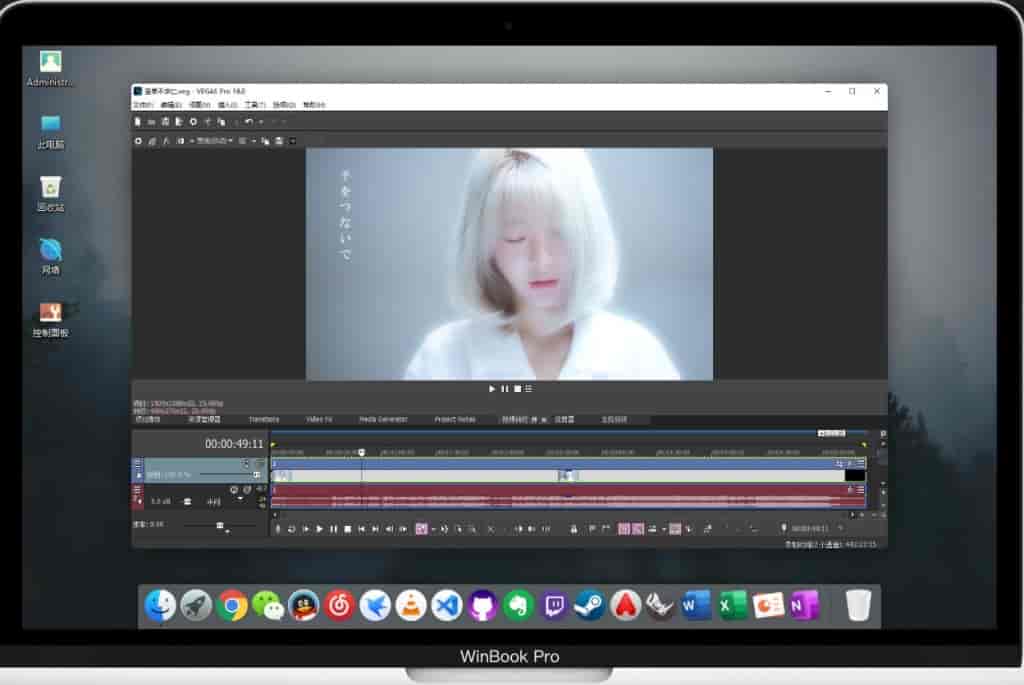Screen dimensions: 1024x685
Task: Open Google Chrome from the dock
Action: point(232,605)
